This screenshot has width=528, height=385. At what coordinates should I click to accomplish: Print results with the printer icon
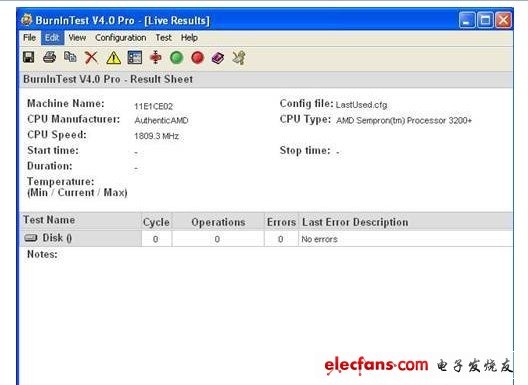(50, 57)
